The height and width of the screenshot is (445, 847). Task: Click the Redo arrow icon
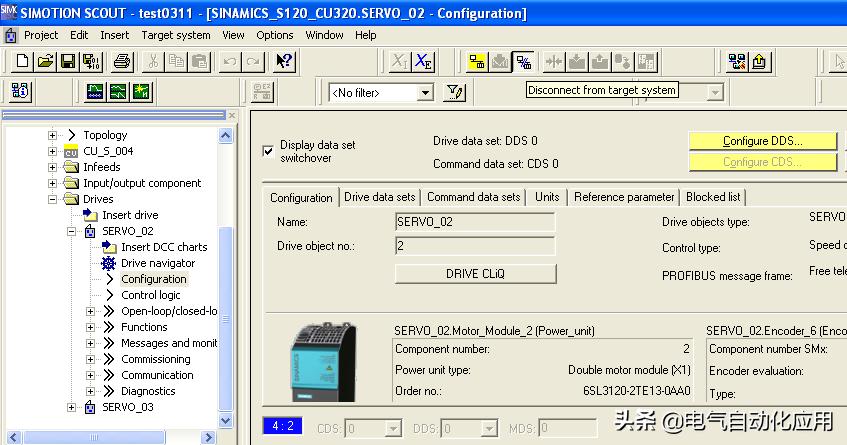[253, 62]
